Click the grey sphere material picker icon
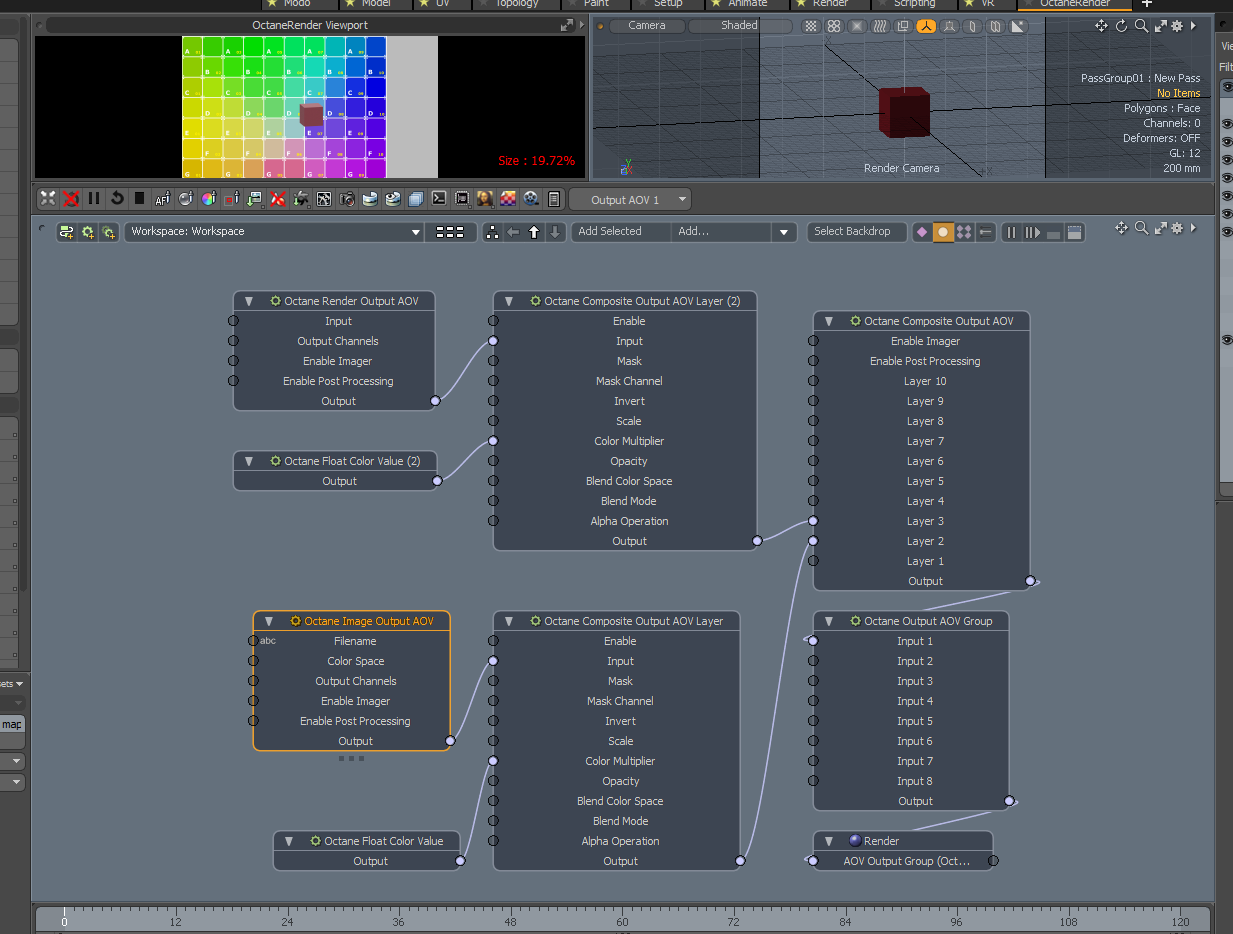 tap(186, 199)
